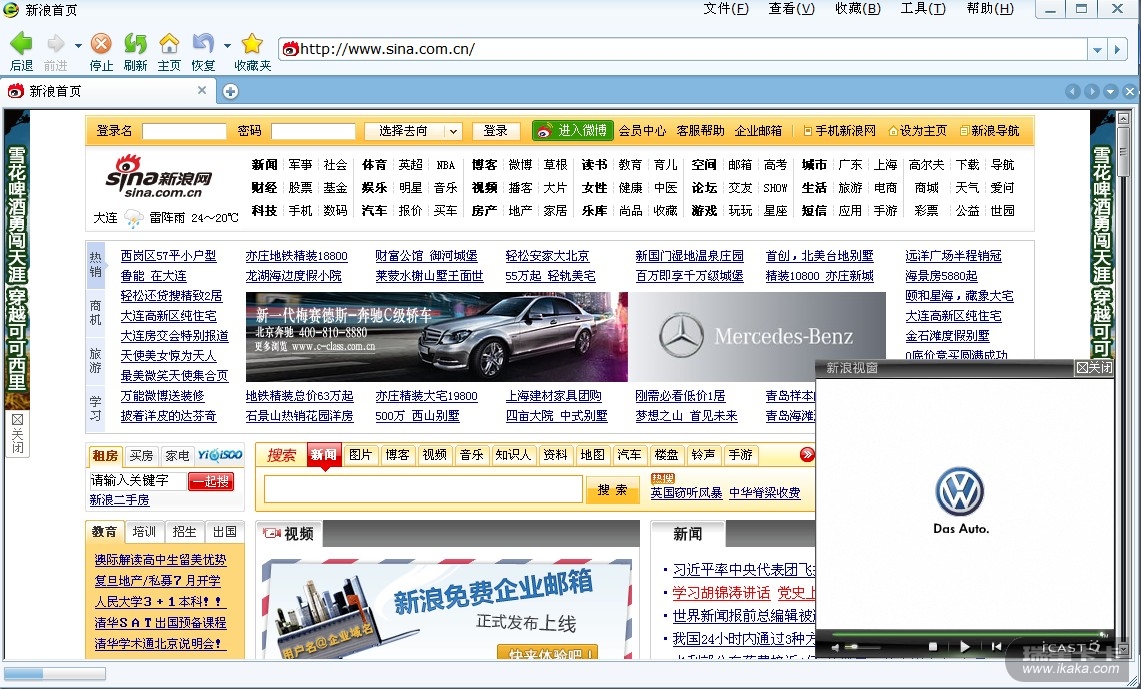Click the 进入微博 button
This screenshot has width=1141, height=689.
click(572, 131)
